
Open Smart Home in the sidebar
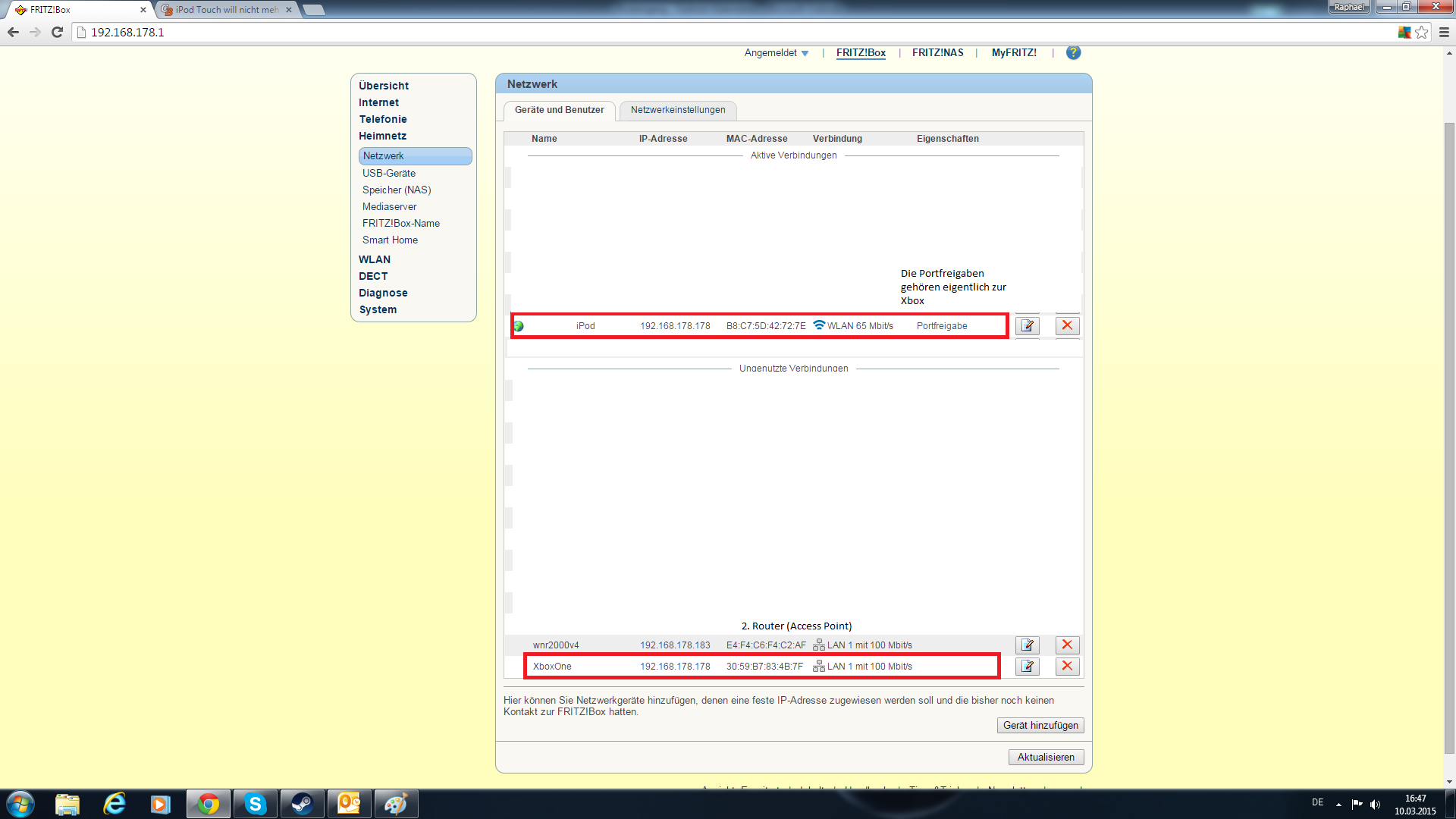(391, 240)
